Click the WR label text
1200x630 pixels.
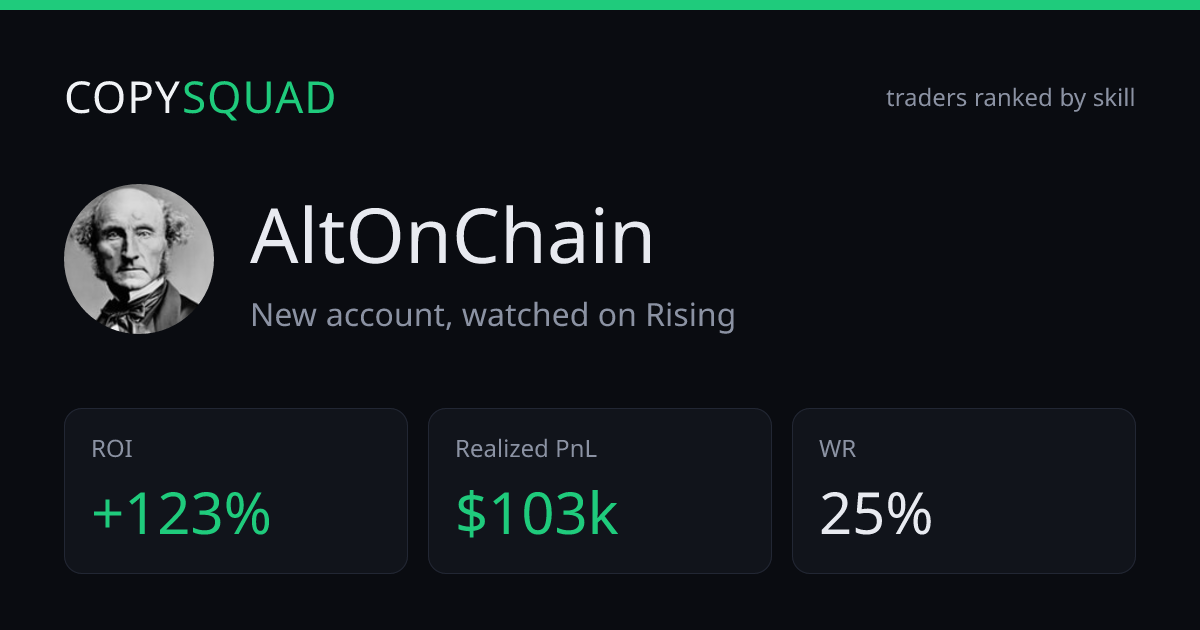pos(837,449)
